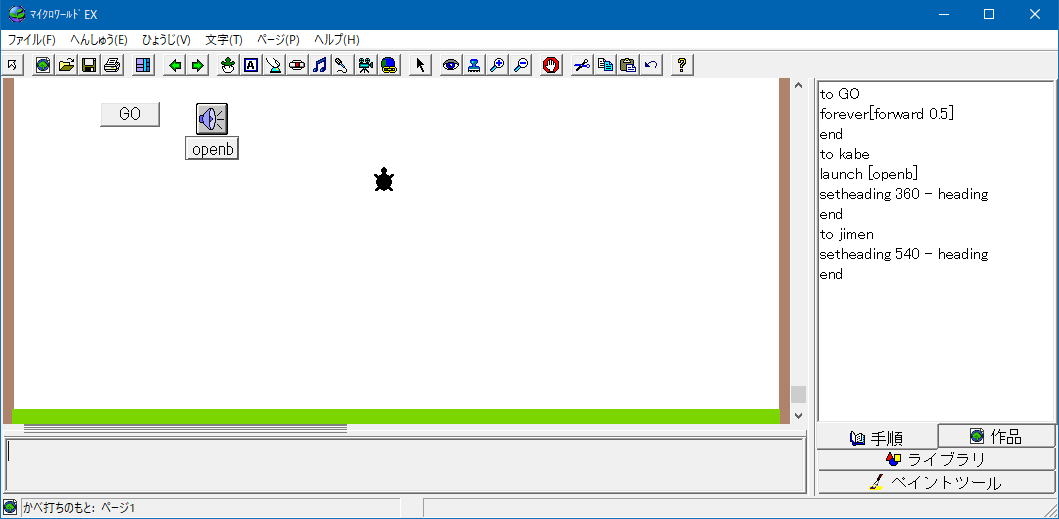The image size is (1059, 519).
Task: Open the ライブラリ tab
Action: (x=936, y=460)
